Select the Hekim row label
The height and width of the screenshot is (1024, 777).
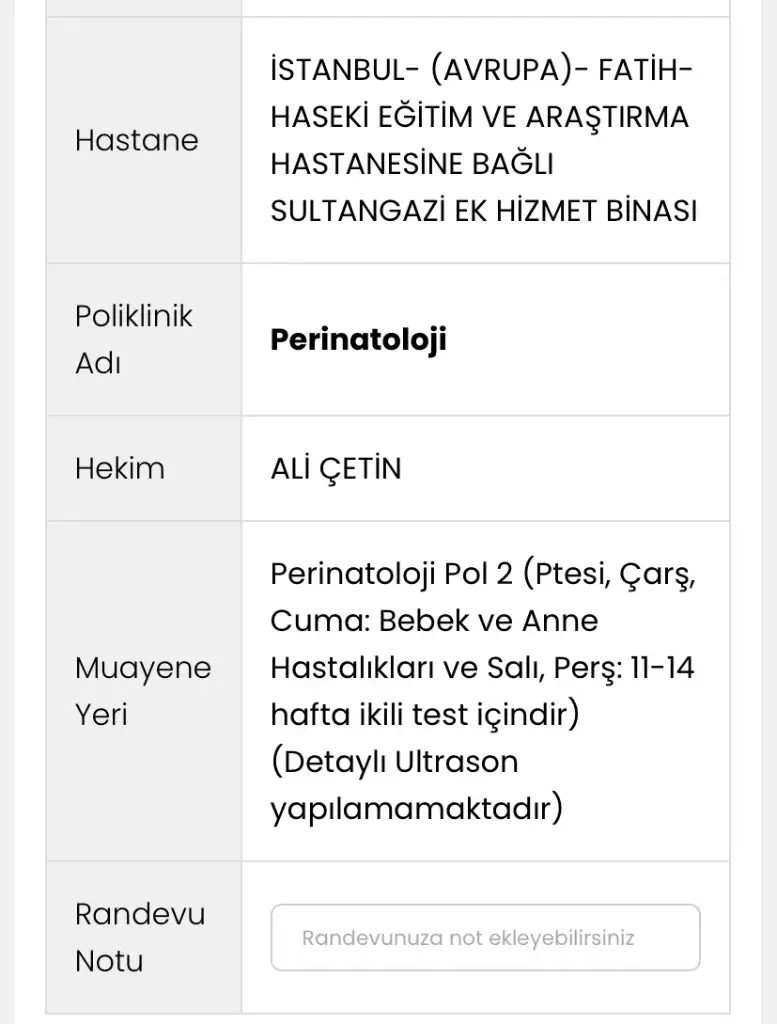[120, 468]
